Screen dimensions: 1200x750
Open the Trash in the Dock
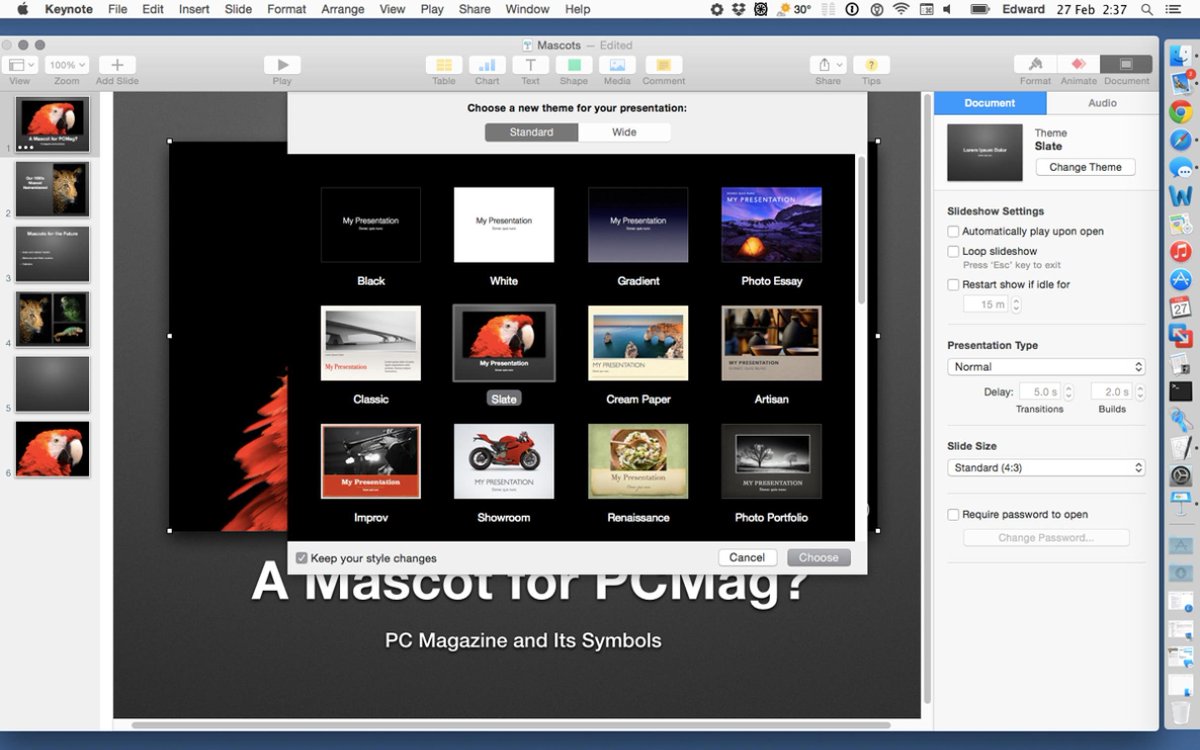pos(1181,713)
